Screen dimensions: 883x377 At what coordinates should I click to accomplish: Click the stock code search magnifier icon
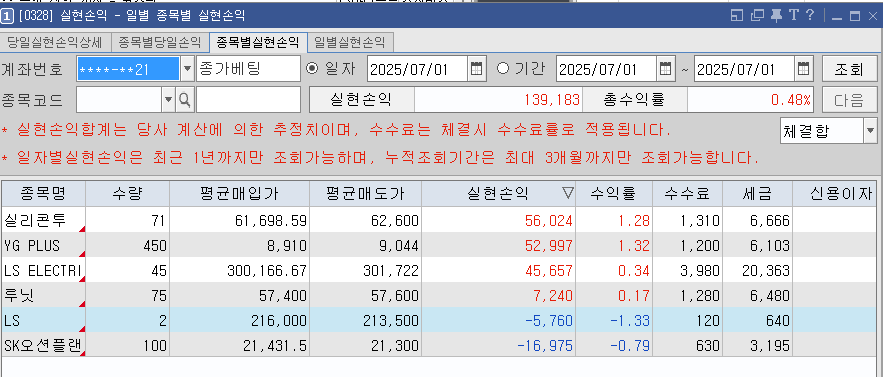[x=184, y=100]
